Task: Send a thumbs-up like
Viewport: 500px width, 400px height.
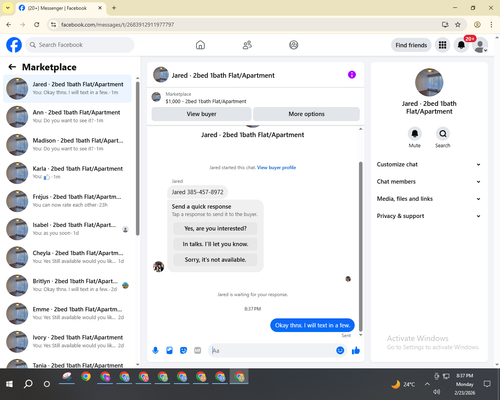Action: 356,350
